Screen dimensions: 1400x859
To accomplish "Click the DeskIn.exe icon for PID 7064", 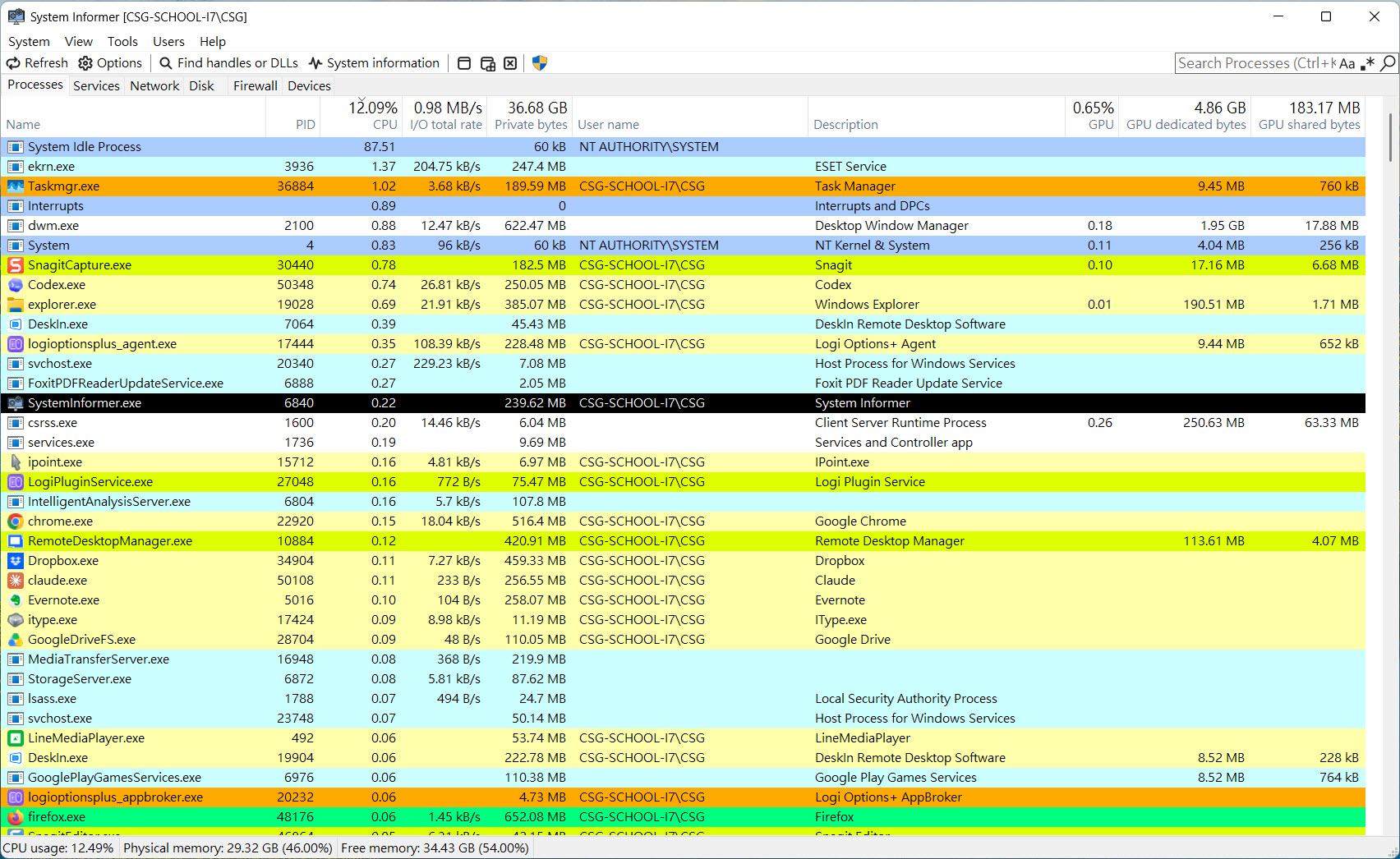I will [15, 324].
